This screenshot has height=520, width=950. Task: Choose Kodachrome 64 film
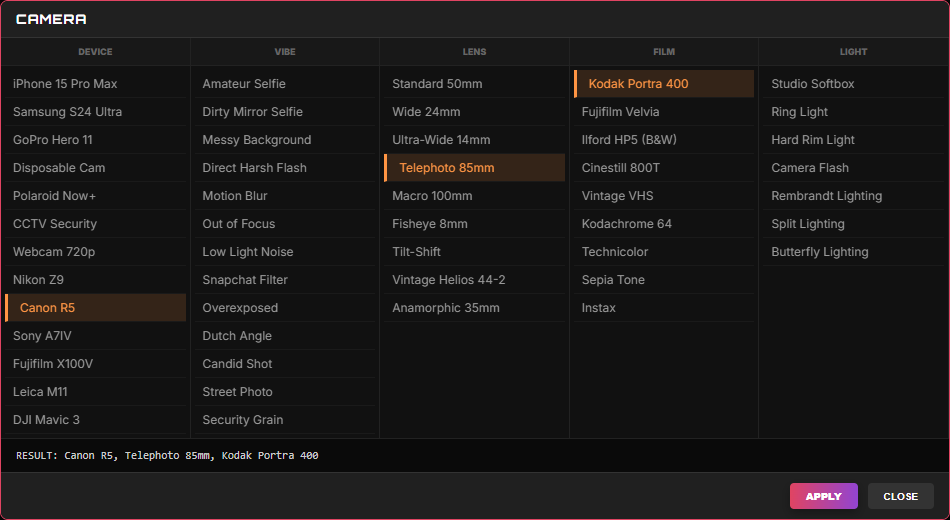pos(664,224)
